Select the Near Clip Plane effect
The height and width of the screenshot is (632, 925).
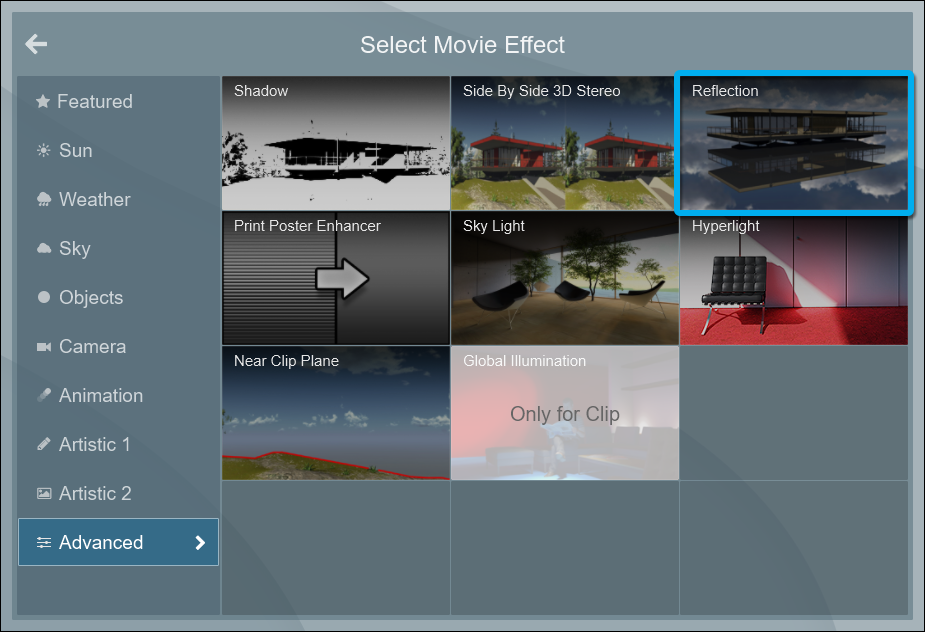[x=335, y=413]
